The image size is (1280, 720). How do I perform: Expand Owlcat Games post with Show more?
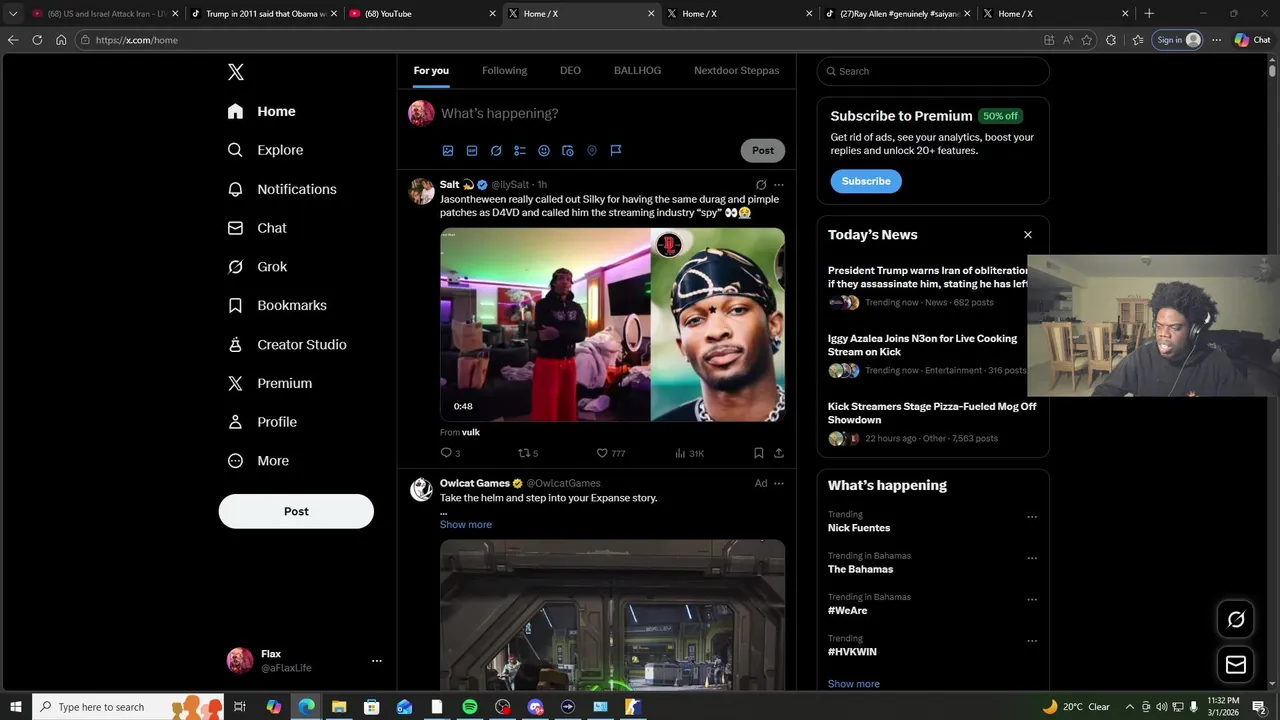[466, 525]
